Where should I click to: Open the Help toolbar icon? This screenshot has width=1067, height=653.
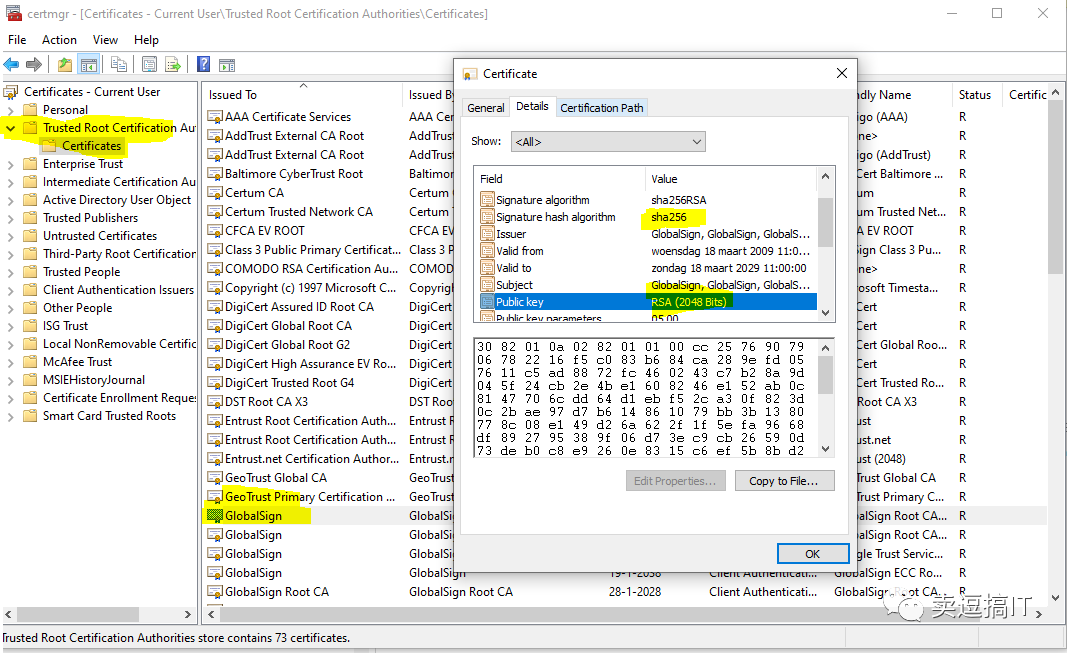pos(203,64)
